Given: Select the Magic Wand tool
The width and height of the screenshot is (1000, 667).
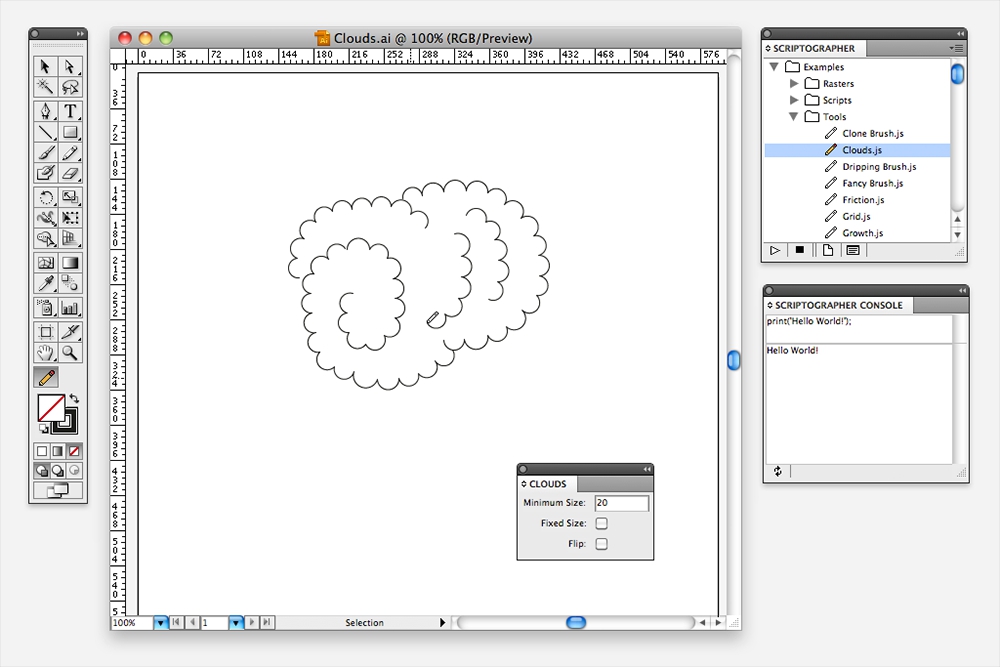Looking at the screenshot, I should 45,86.
